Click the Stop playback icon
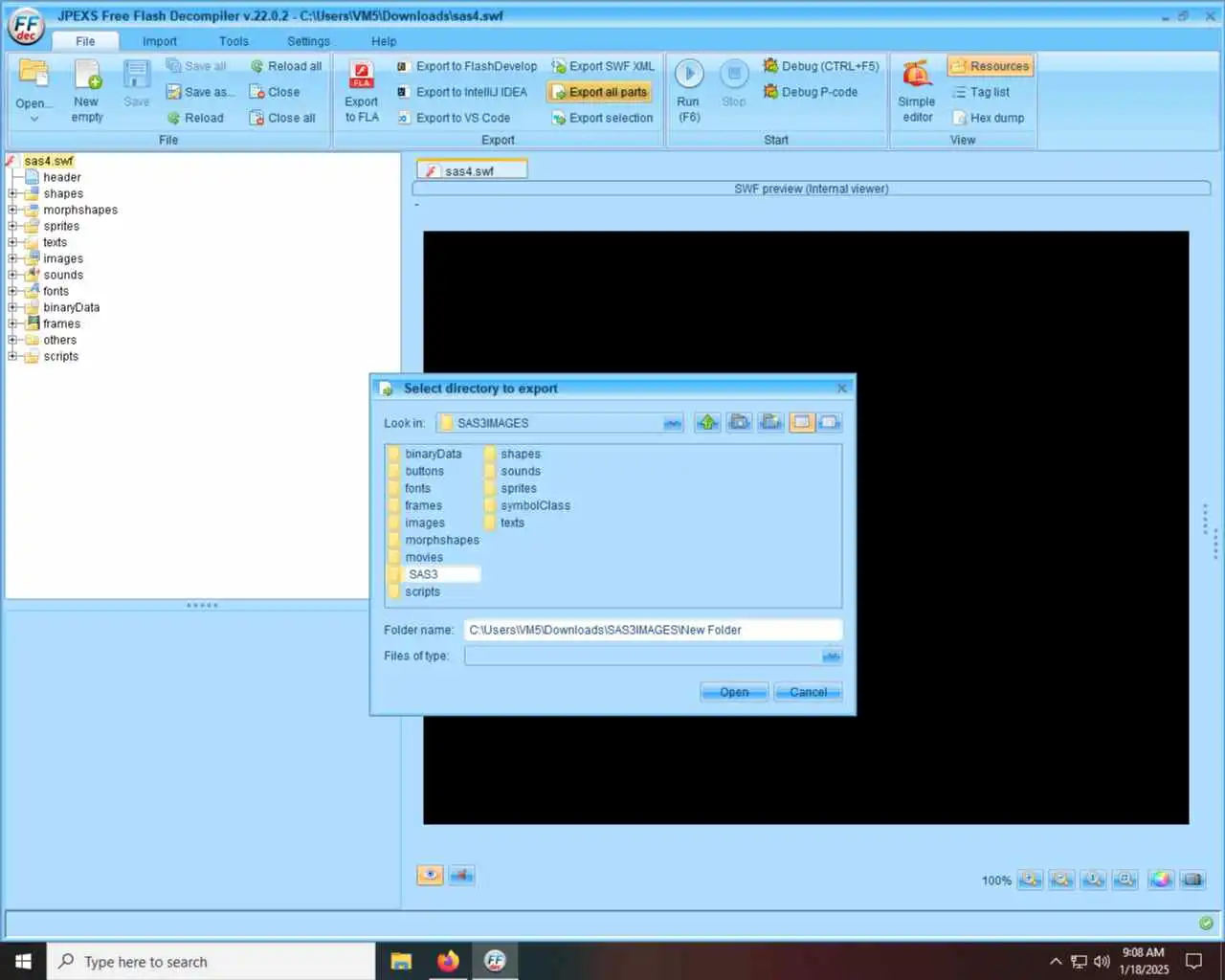The image size is (1225, 980). pyautogui.click(x=734, y=74)
